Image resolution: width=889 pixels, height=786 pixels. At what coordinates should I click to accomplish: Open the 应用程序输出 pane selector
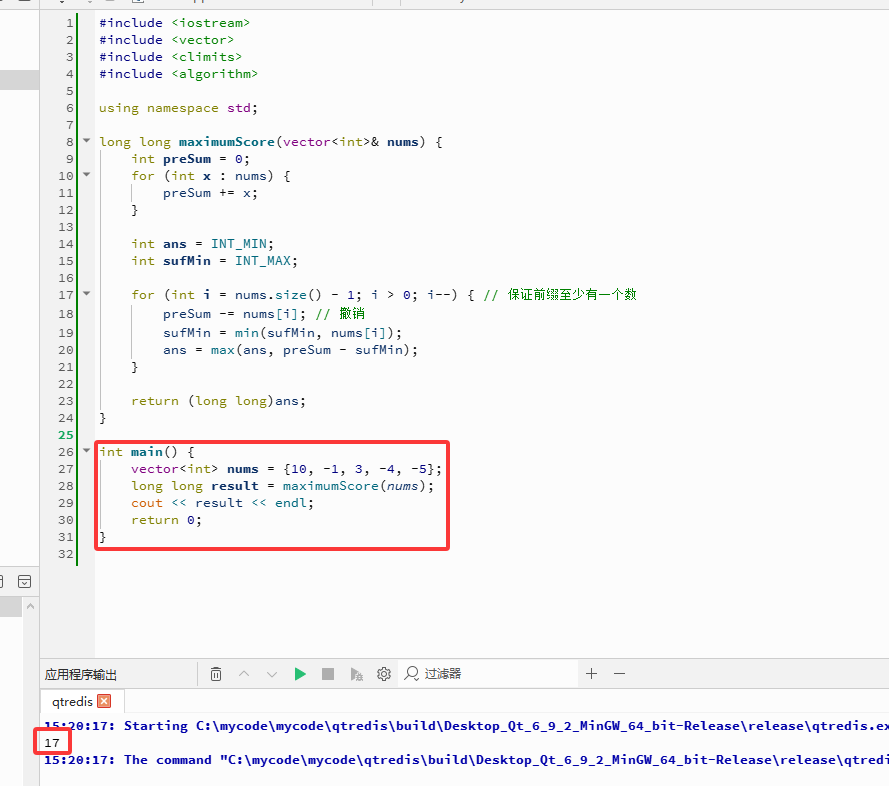(81, 674)
